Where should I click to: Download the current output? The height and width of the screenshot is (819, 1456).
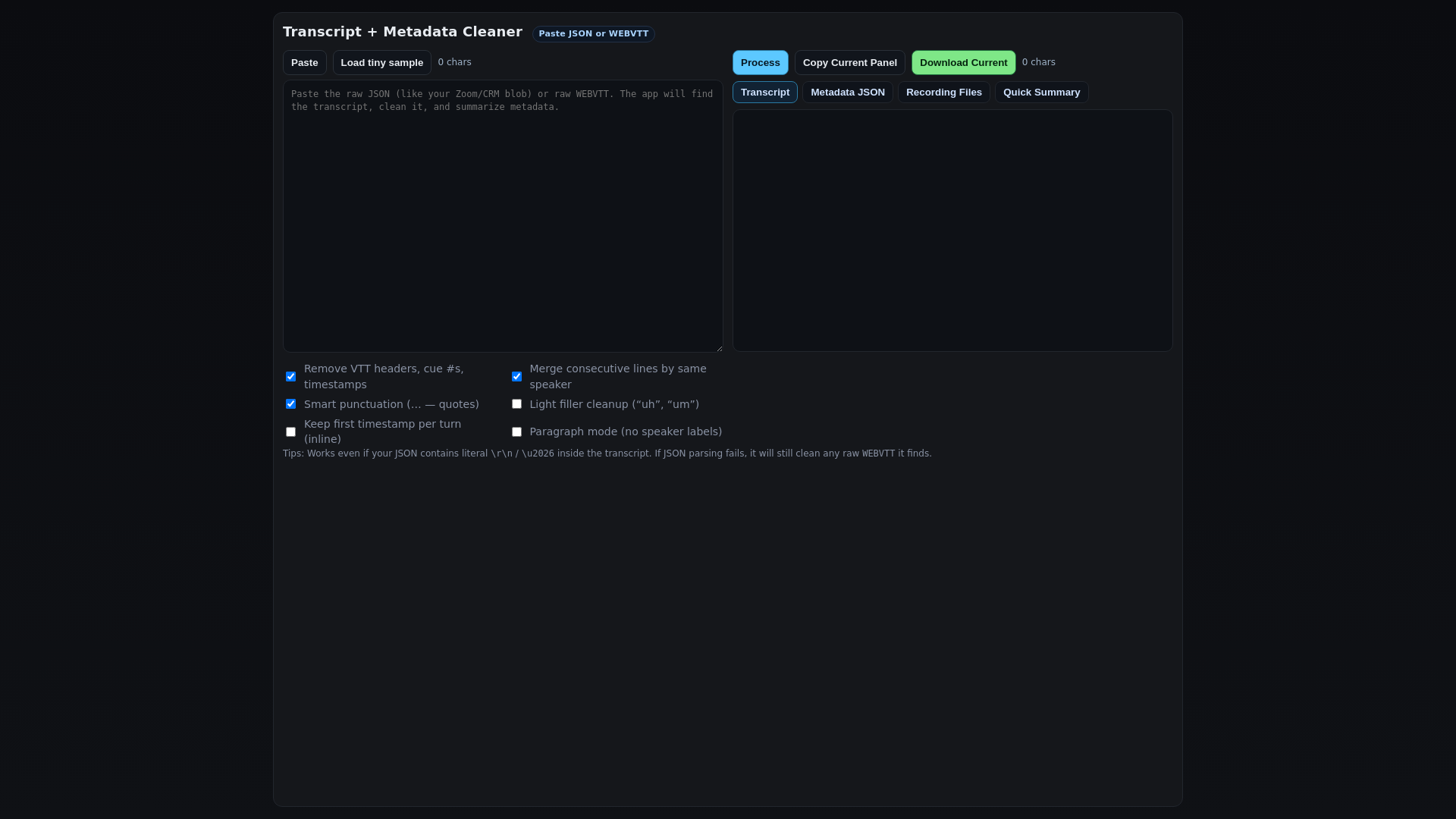[963, 63]
